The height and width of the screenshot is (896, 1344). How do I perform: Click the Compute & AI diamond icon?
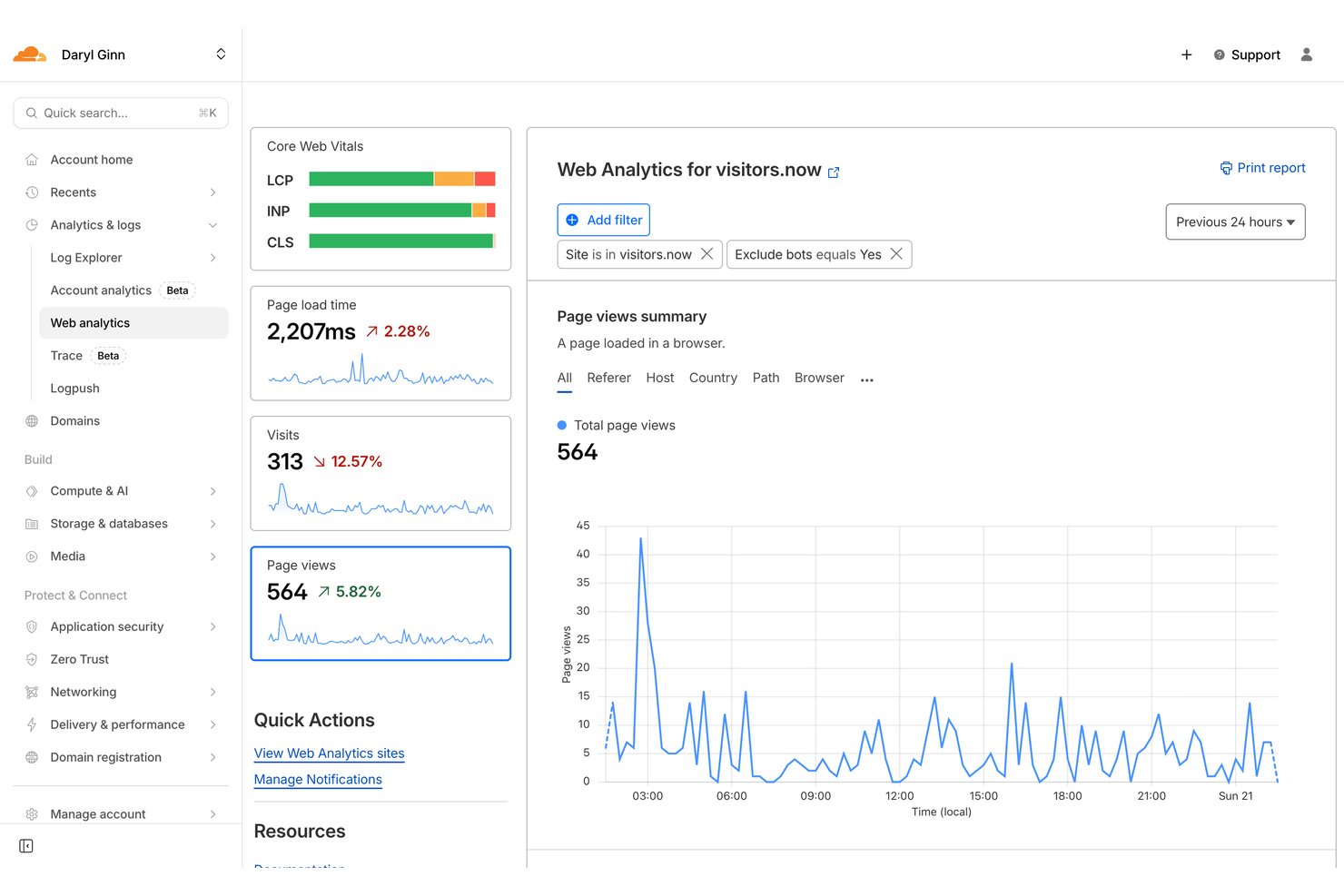32,491
